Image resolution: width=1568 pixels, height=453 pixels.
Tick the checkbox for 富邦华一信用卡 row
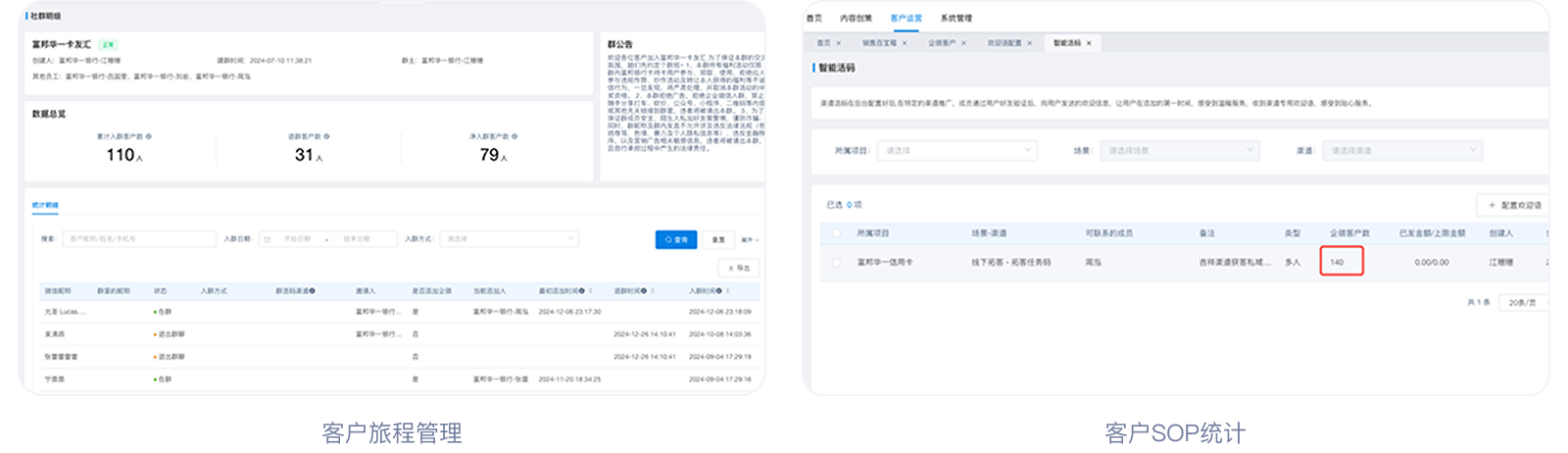point(836,263)
